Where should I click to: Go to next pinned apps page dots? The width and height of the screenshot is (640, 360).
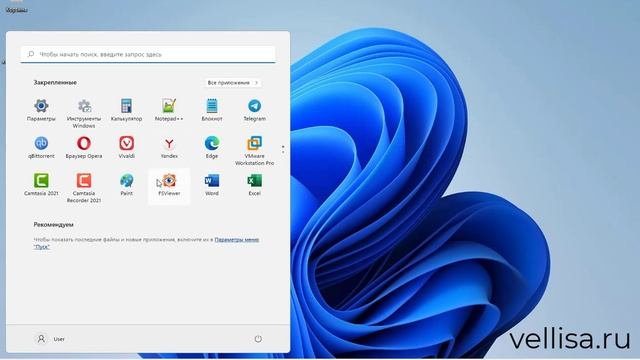283,149
